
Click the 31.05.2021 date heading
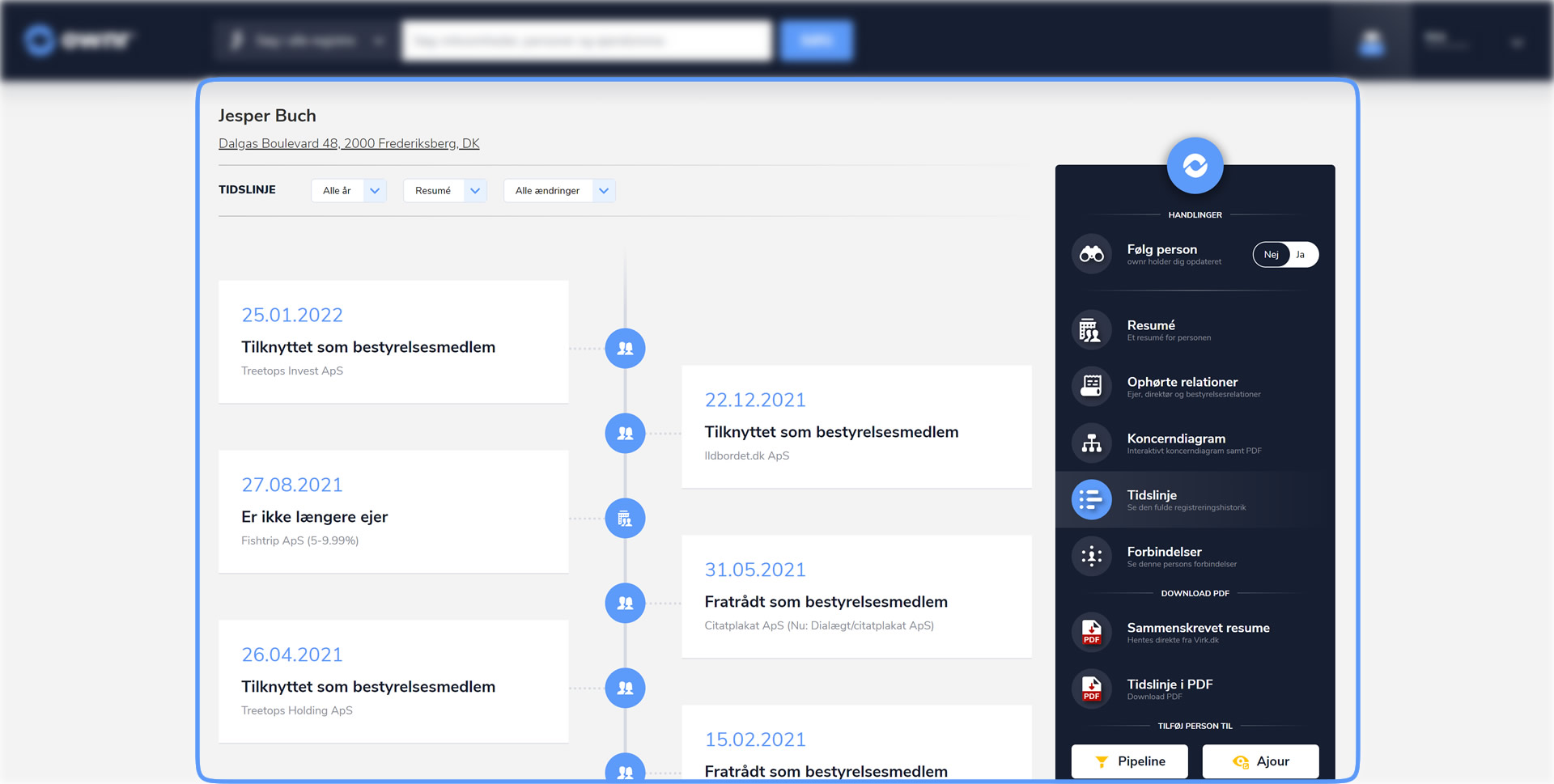pos(755,570)
